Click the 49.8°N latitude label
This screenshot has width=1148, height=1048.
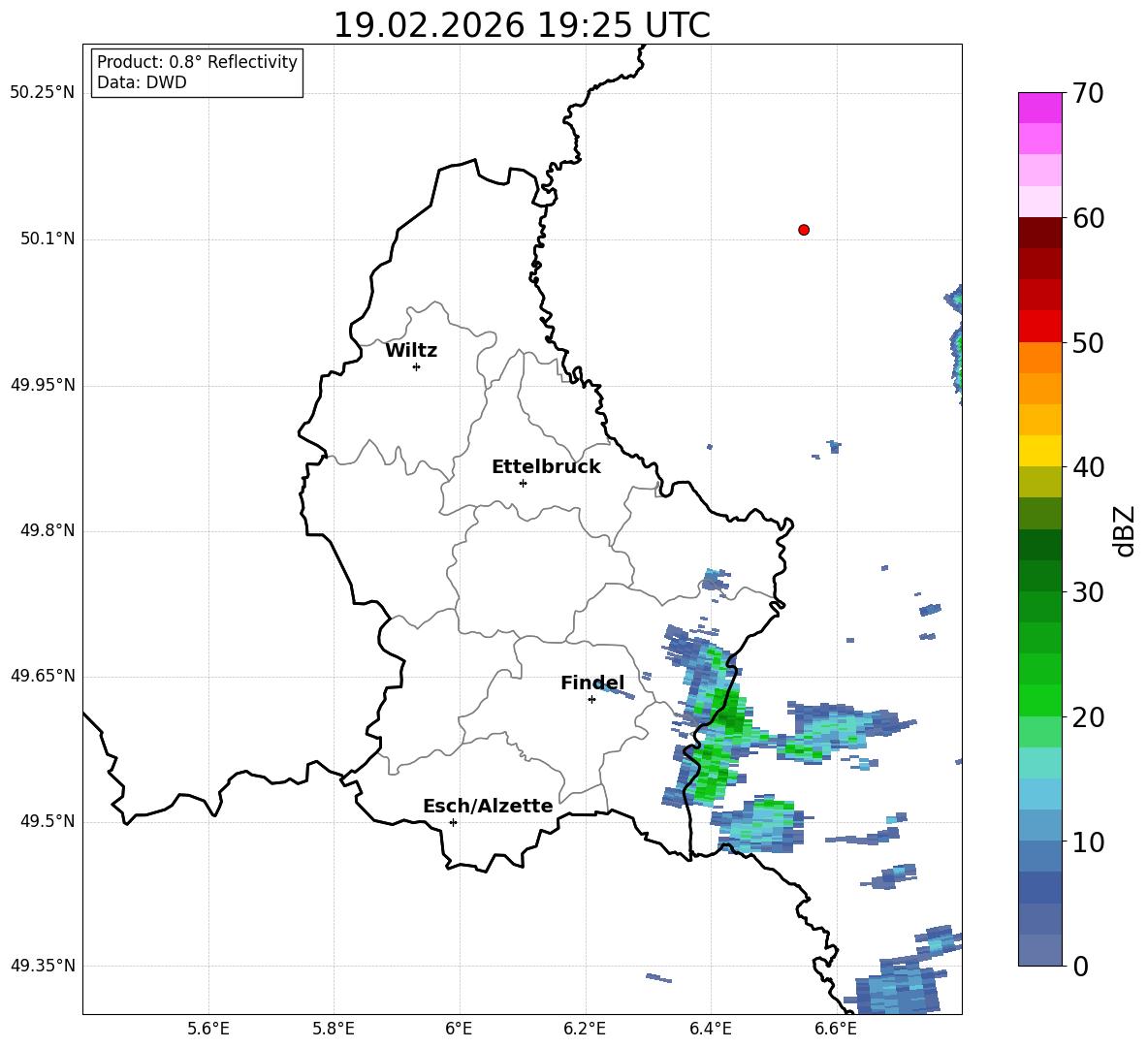[x=48, y=530]
